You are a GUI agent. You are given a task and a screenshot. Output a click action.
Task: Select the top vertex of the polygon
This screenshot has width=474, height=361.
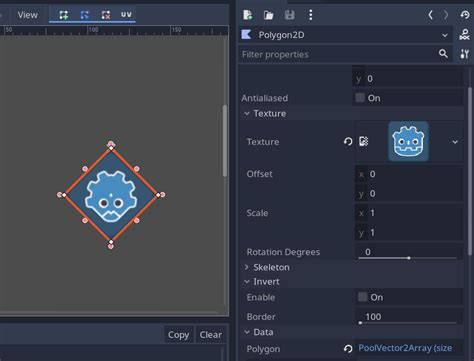[111, 148]
